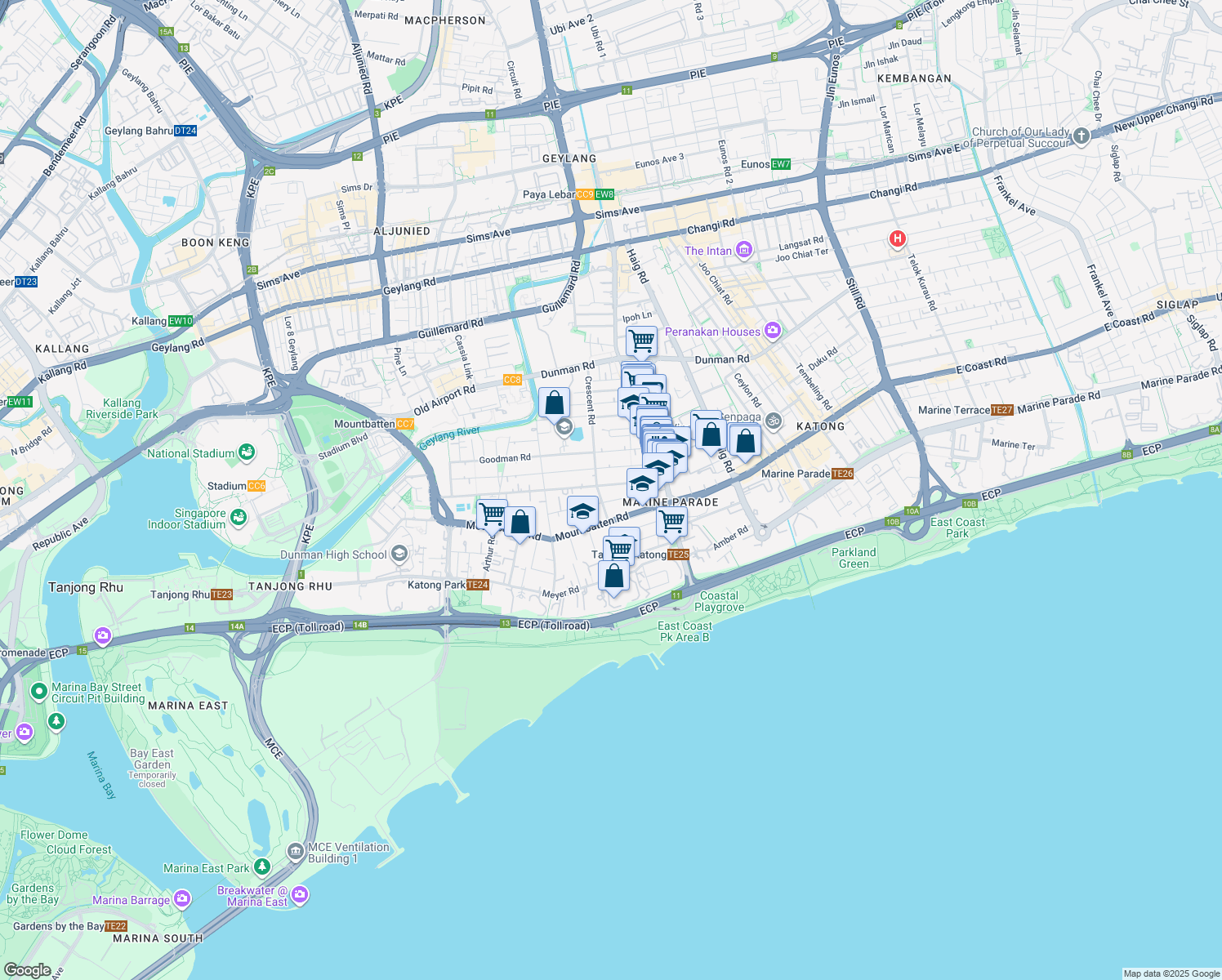Image resolution: width=1222 pixels, height=980 pixels.
Task: Click the Katong Park TE24 station badge
Action: (x=478, y=585)
